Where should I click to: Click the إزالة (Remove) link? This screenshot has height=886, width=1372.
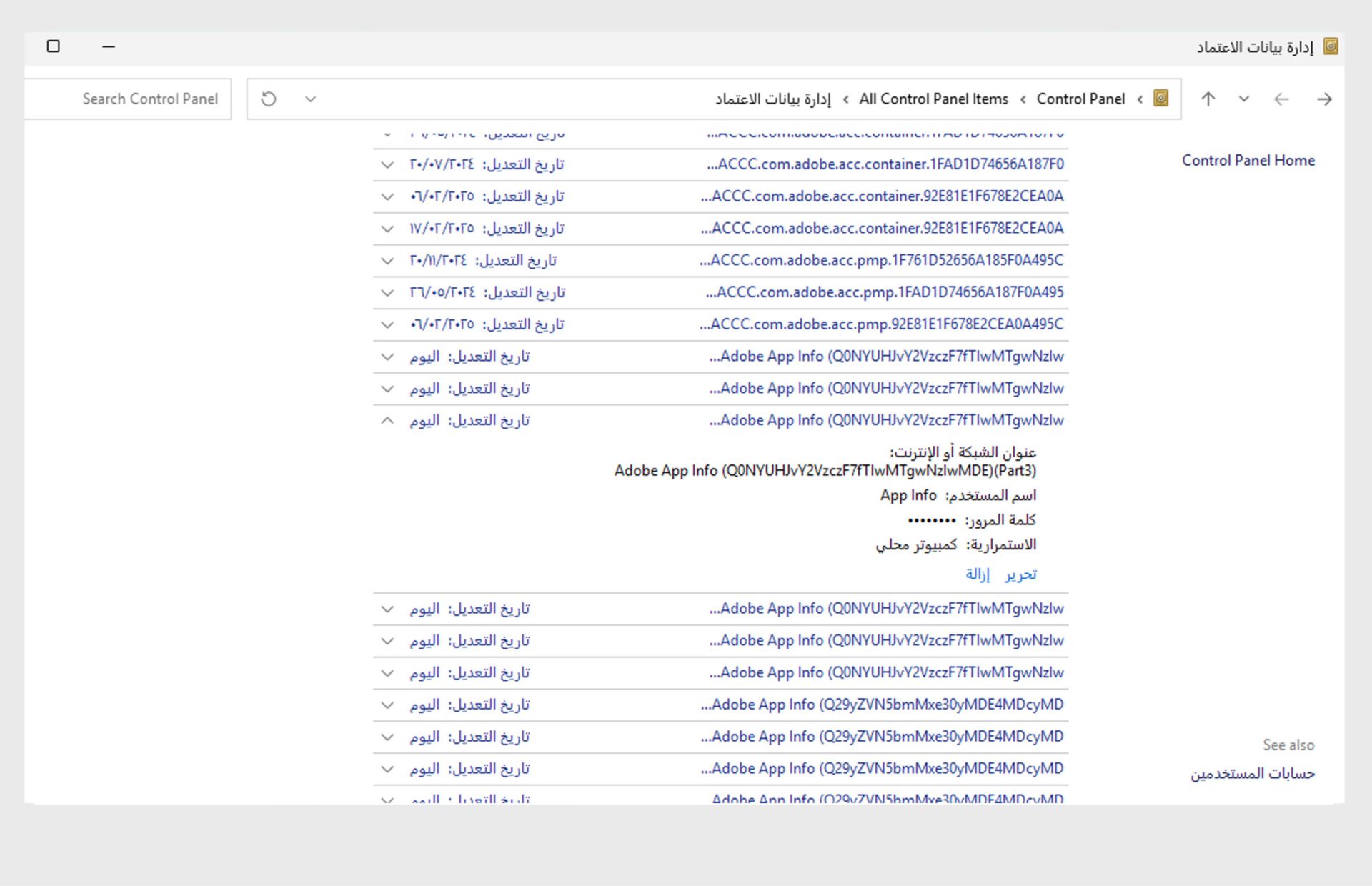(x=978, y=574)
